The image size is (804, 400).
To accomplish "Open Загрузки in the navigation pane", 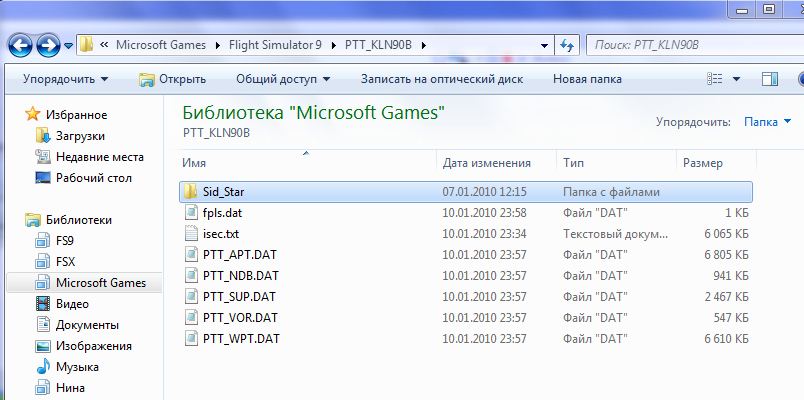I will tap(80, 136).
